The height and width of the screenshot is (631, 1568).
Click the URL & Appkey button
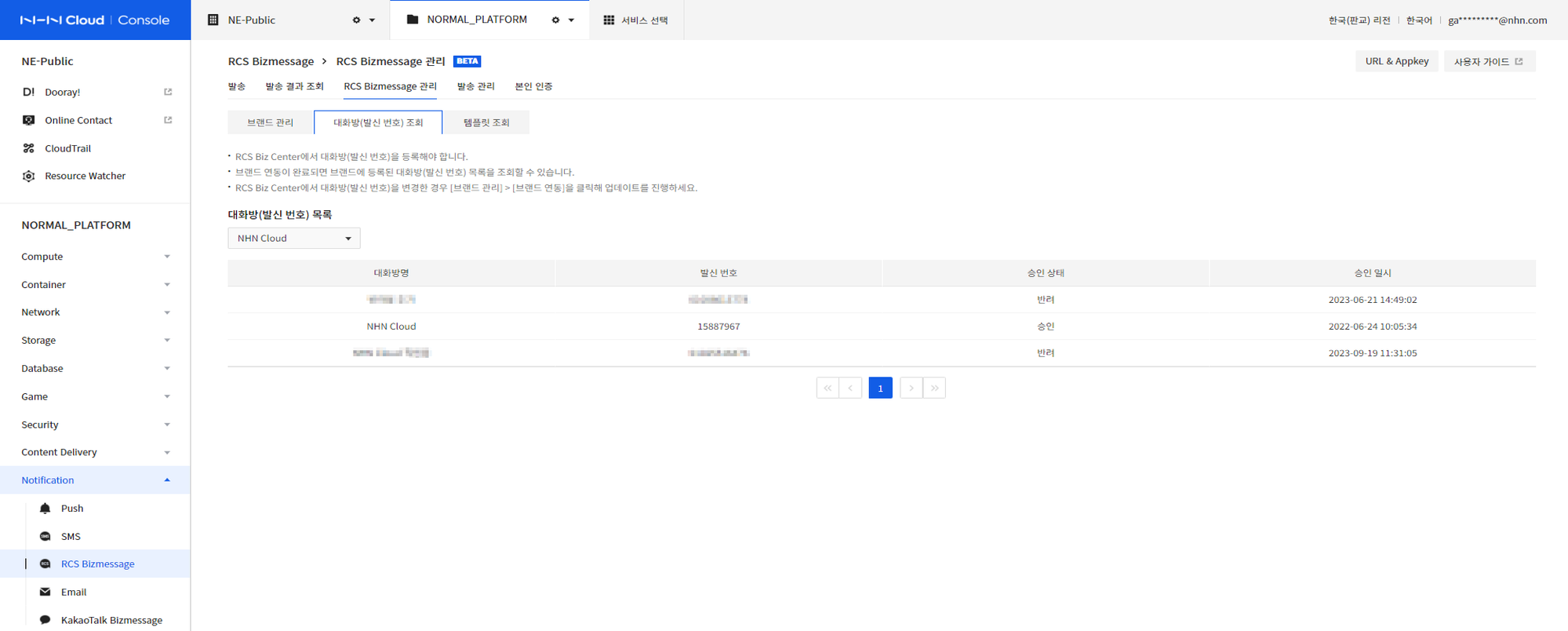pyautogui.click(x=1396, y=61)
